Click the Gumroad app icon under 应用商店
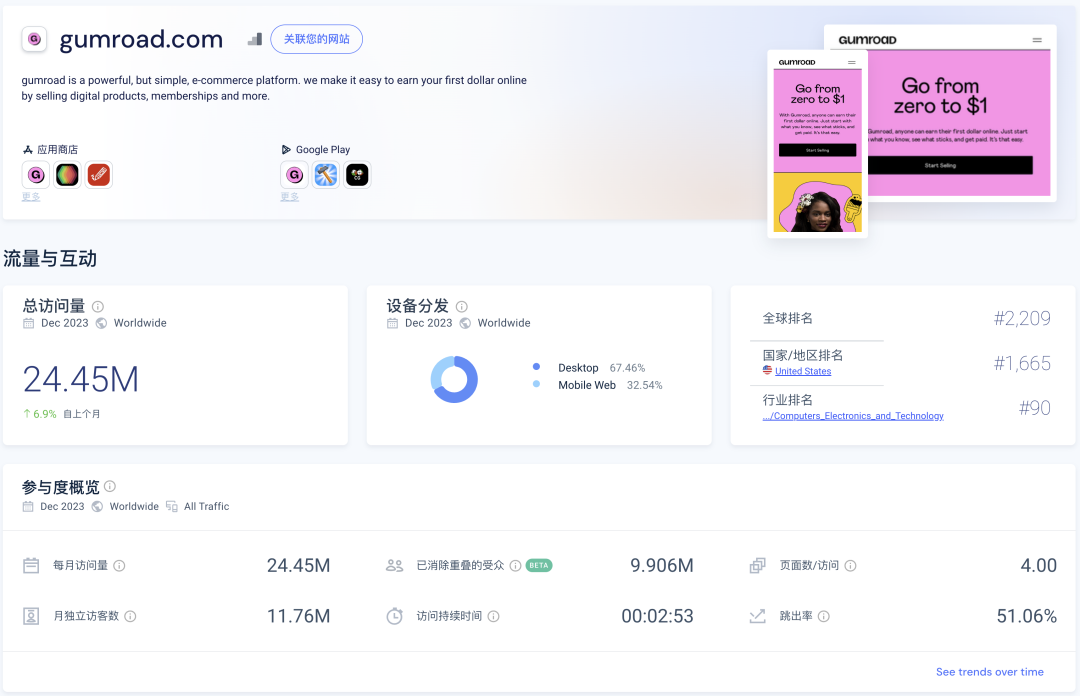This screenshot has height=696, width=1080. 36,176
